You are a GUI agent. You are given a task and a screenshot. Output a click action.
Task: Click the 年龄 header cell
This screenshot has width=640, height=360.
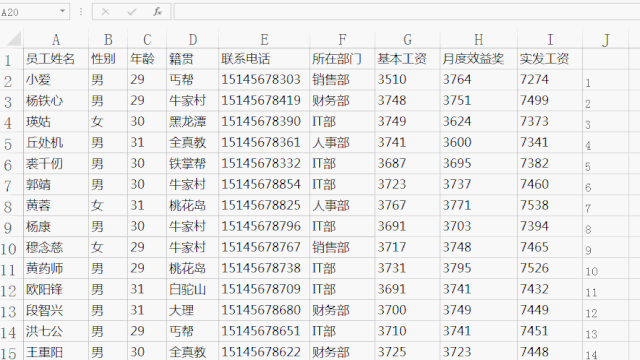[x=147, y=59]
